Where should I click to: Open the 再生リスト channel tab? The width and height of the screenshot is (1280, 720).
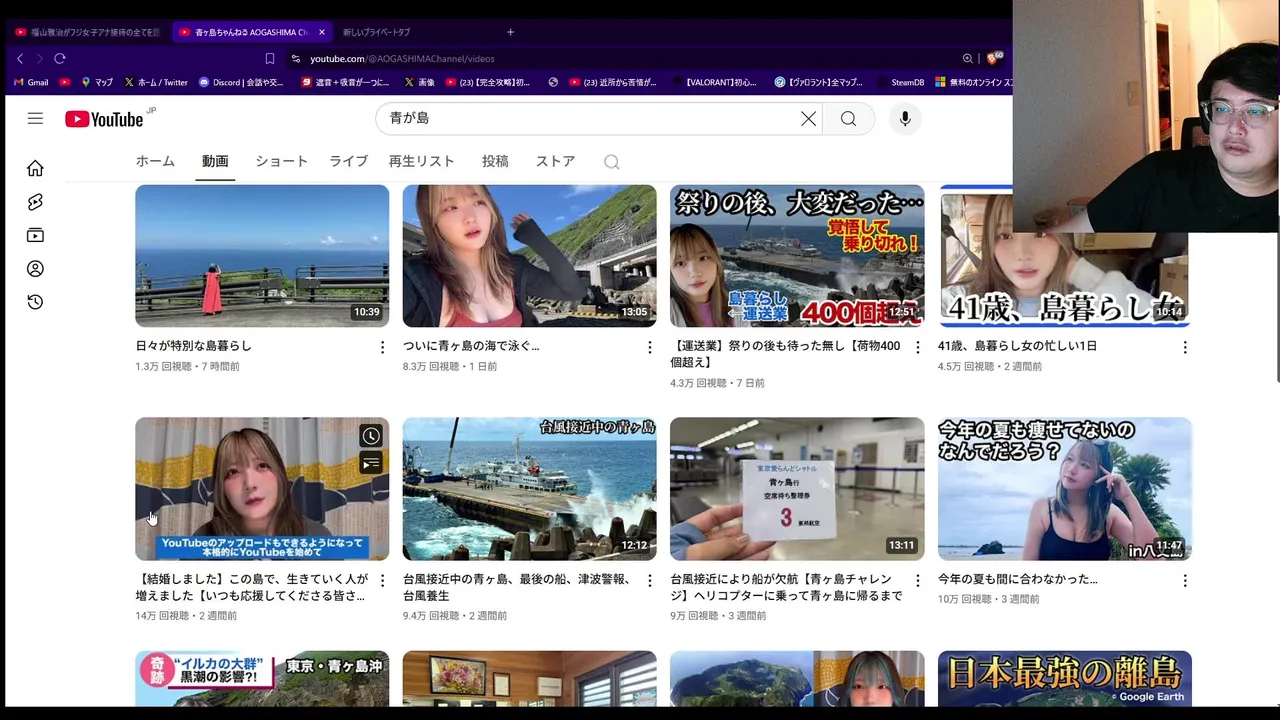[421, 161]
